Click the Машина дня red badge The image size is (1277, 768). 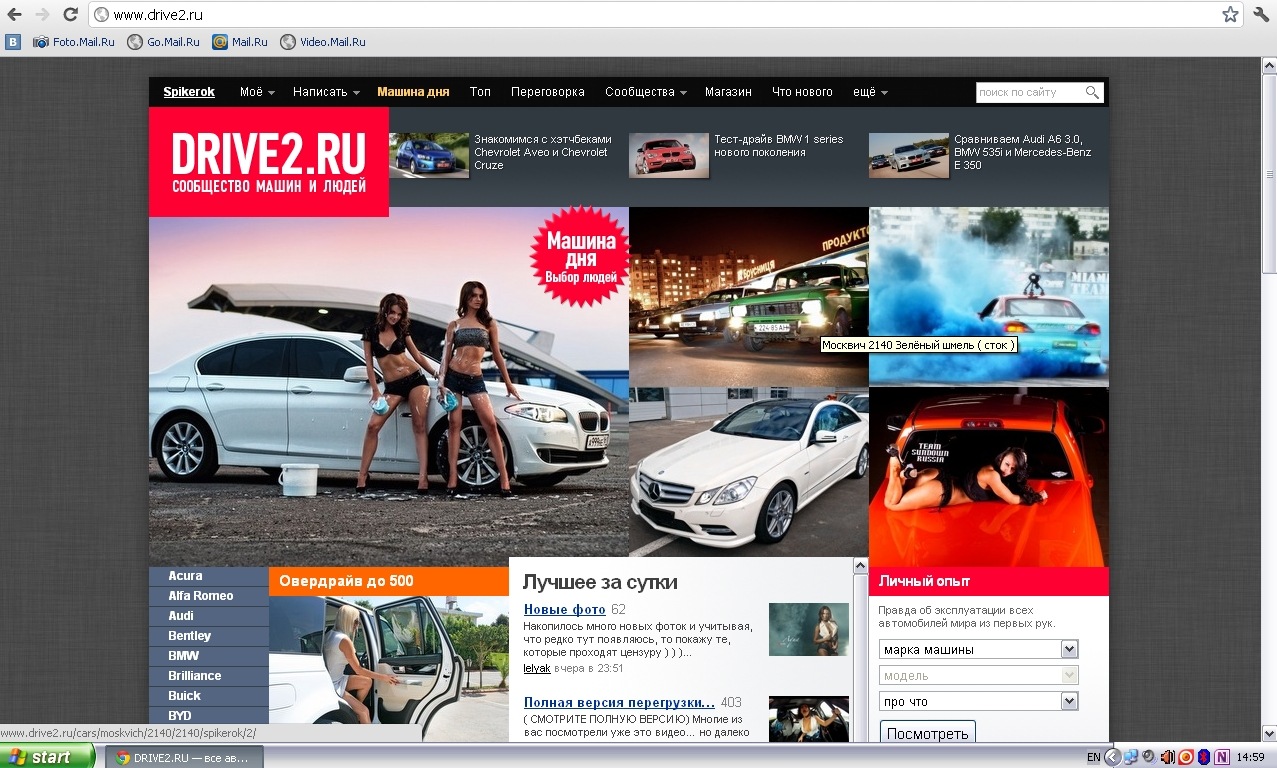tap(581, 258)
